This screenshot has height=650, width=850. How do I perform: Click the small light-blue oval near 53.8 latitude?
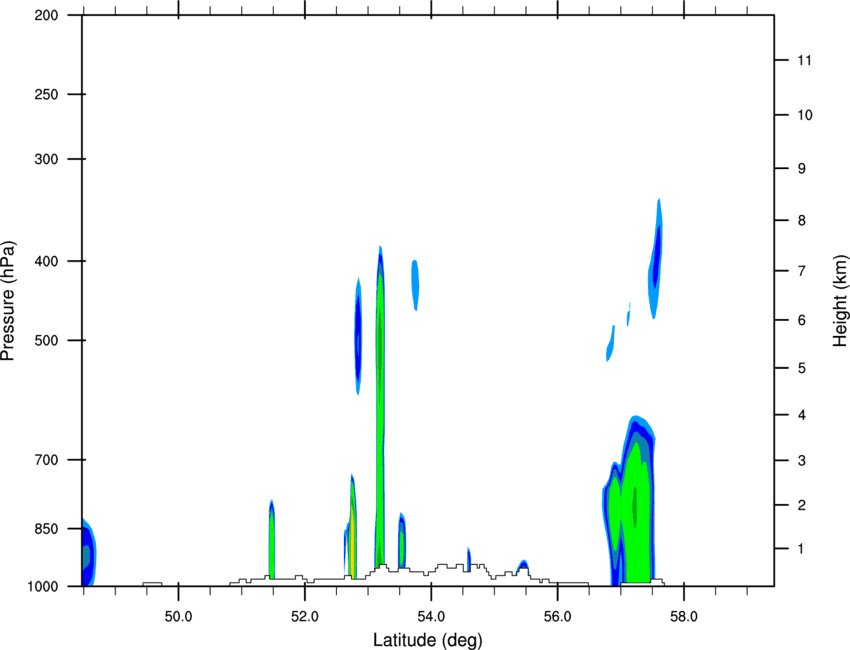click(x=415, y=285)
